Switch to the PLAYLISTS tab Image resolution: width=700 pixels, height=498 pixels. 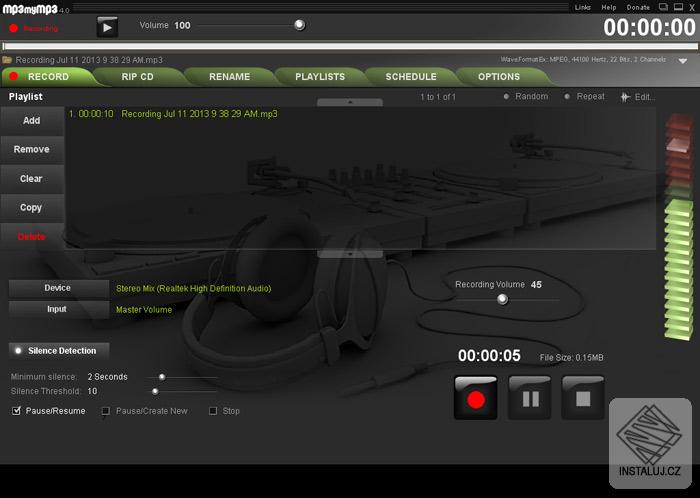pos(320,77)
